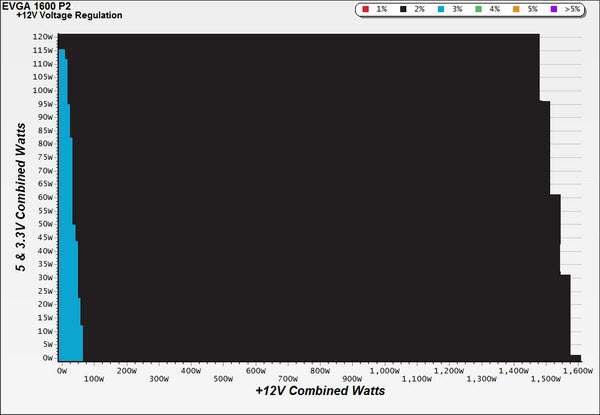Image resolution: width=600 pixels, height=415 pixels.
Task: Click the '600w' x-axis tick label
Action: tap(256, 371)
